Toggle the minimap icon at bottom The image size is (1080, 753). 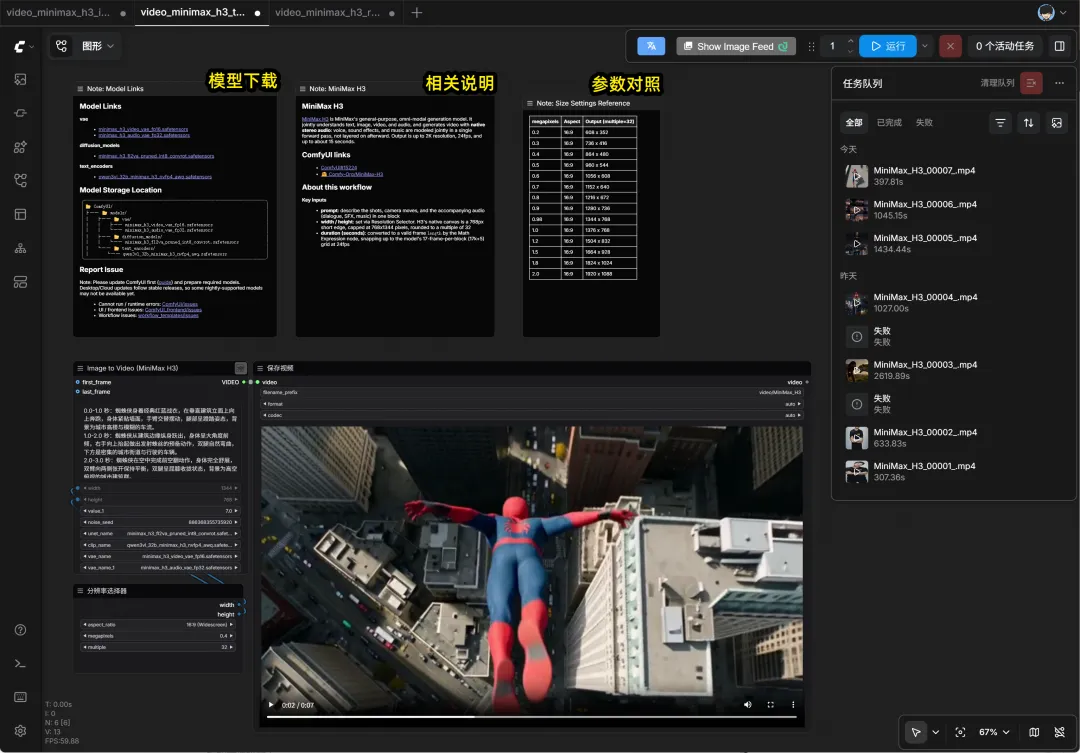(1034, 732)
